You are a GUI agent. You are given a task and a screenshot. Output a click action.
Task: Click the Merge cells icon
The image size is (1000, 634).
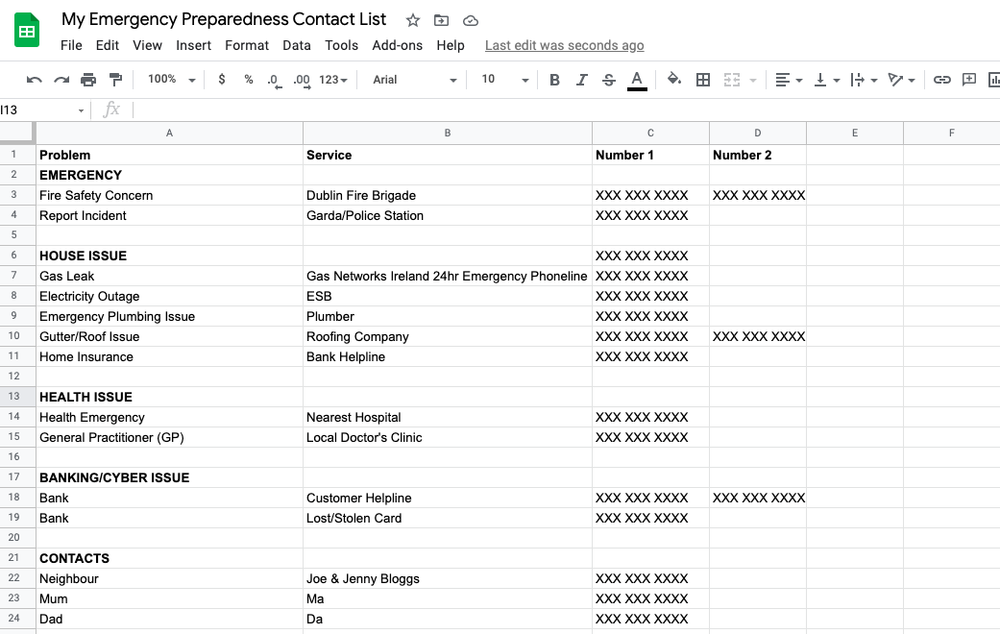click(732, 80)
